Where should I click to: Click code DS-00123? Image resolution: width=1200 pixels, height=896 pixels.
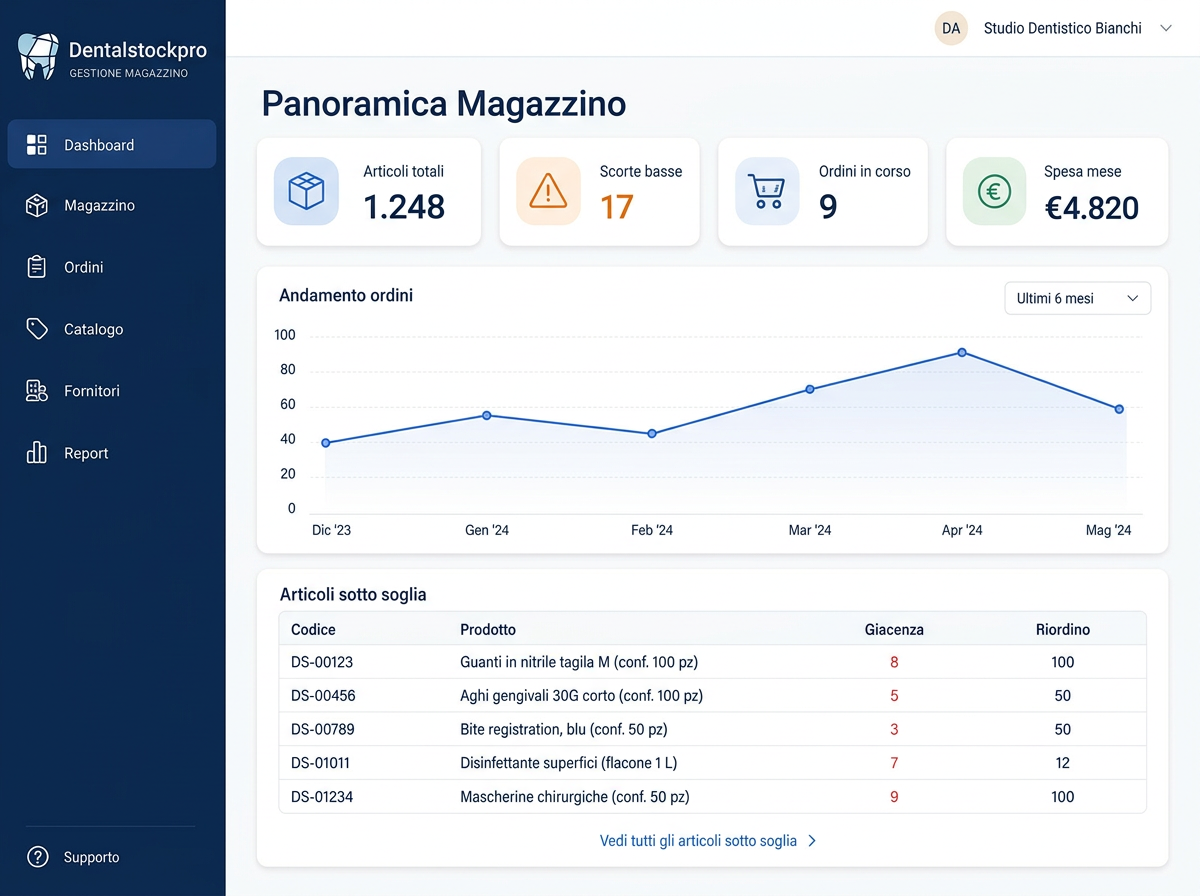tap(322, 662)
